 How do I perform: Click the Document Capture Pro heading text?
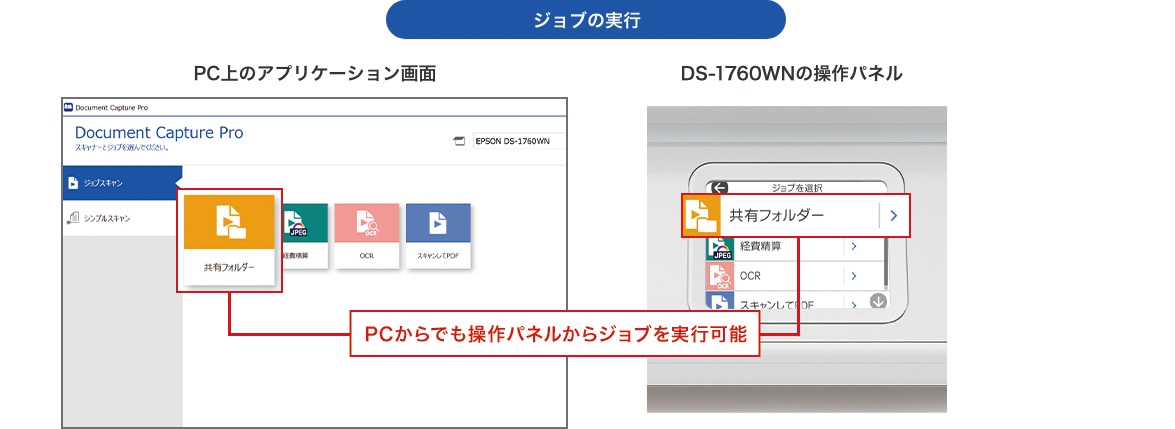pyautogui.click(x=159, y=132)
